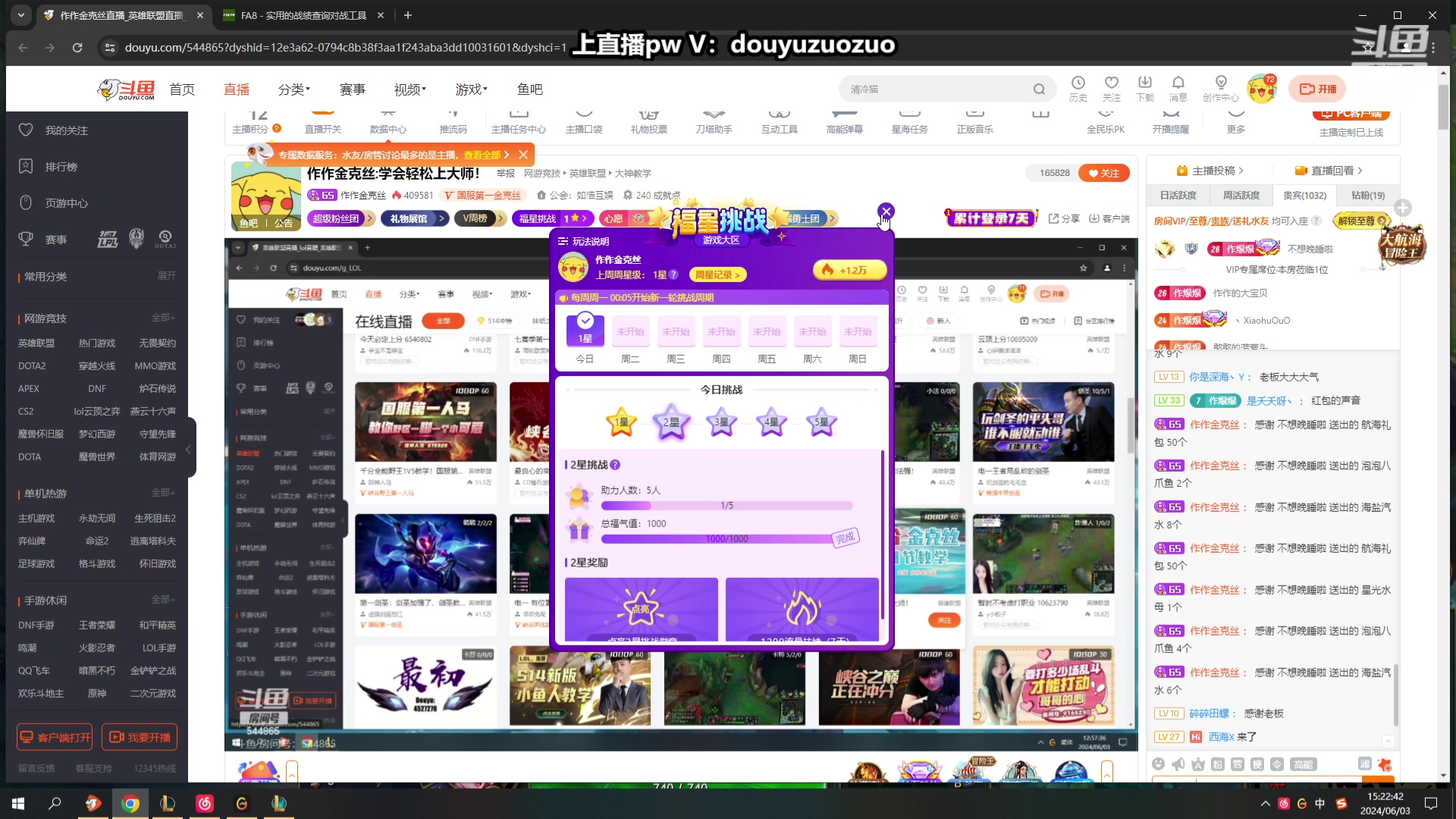Click the 分享 share icon
Screen dimensions: 1456x819
click(x=1064, y=218)
